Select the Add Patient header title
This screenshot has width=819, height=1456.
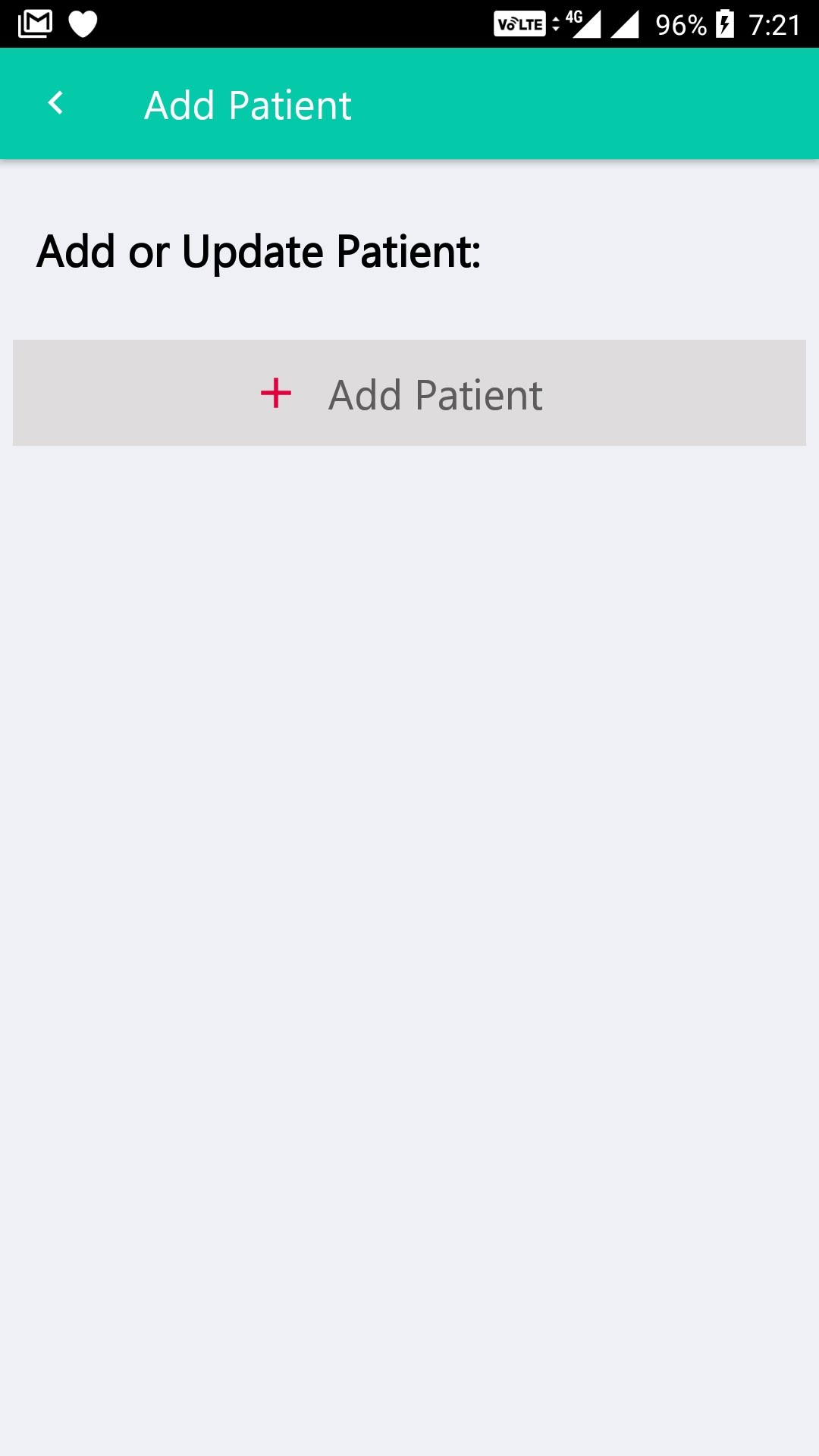[x=248, y=105]
